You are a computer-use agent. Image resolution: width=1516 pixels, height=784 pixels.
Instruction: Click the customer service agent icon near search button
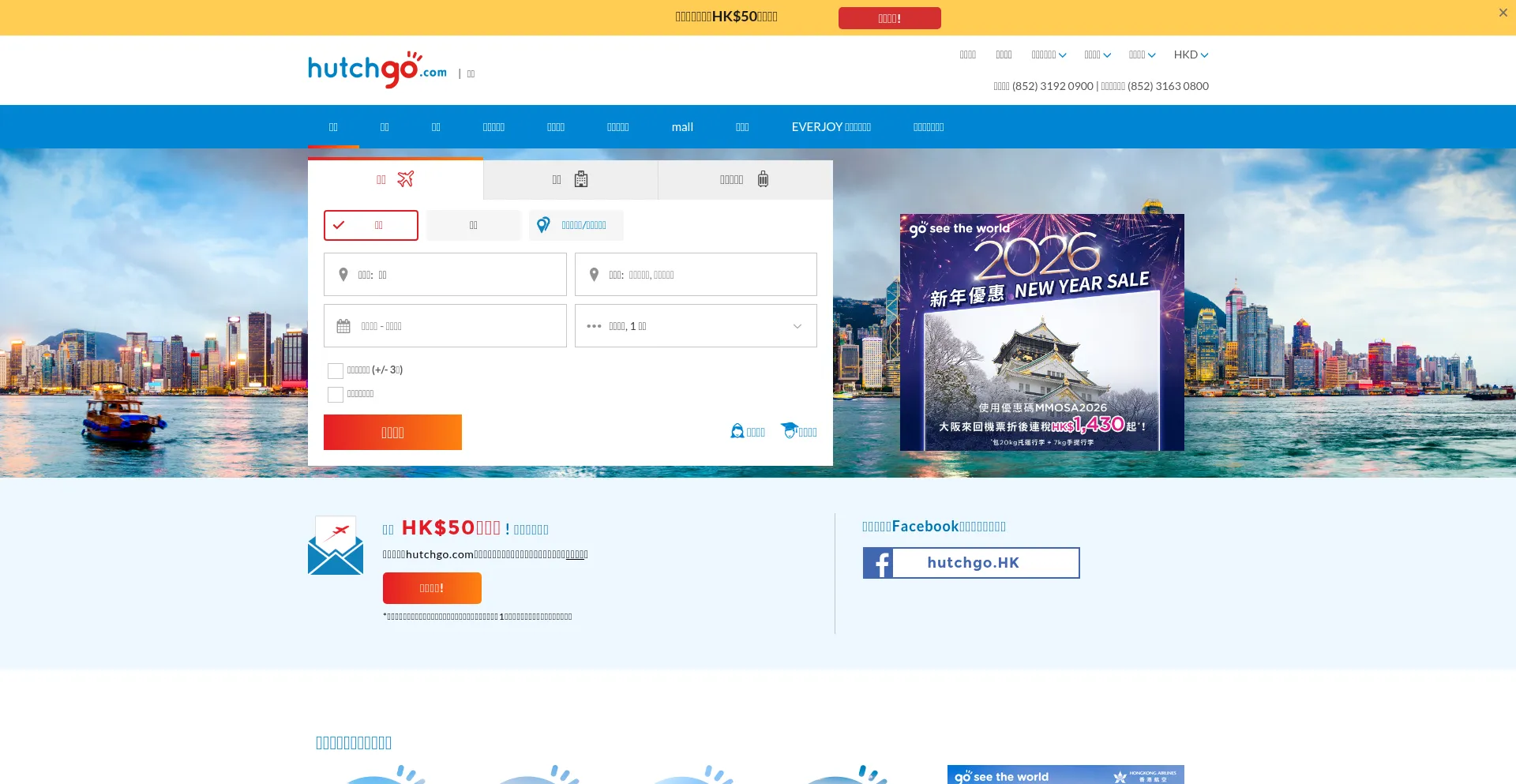coord(736,431)
